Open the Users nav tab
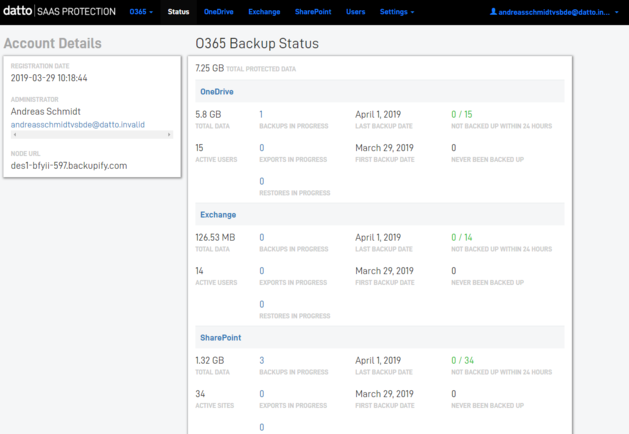The width and height of the screenshot is (629, 434). [356, 12]
